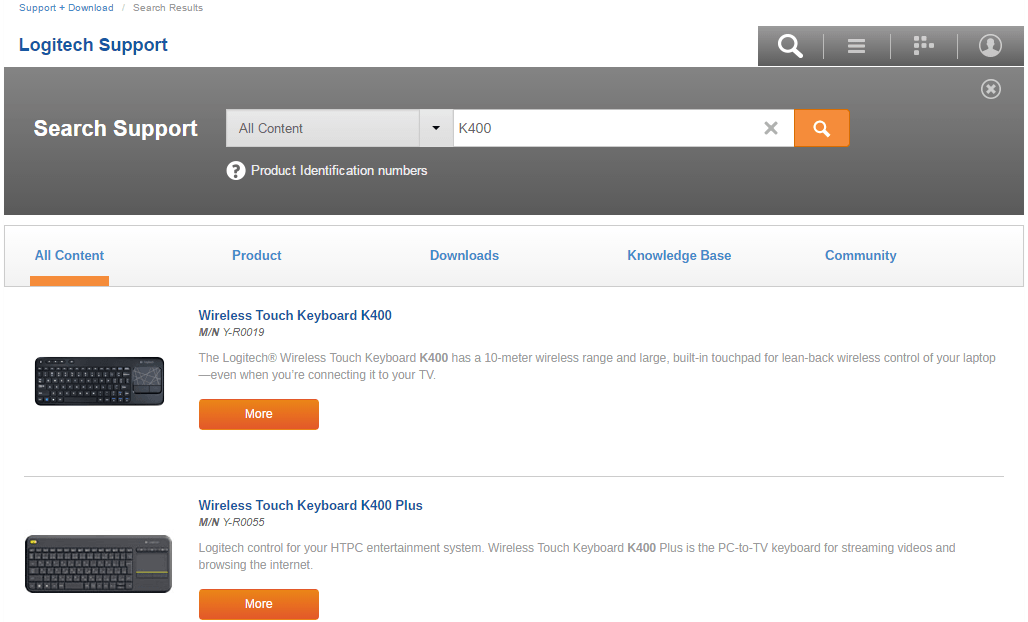Open the Knowledge Base tab
1028x622 pixels.
(679, 256)
